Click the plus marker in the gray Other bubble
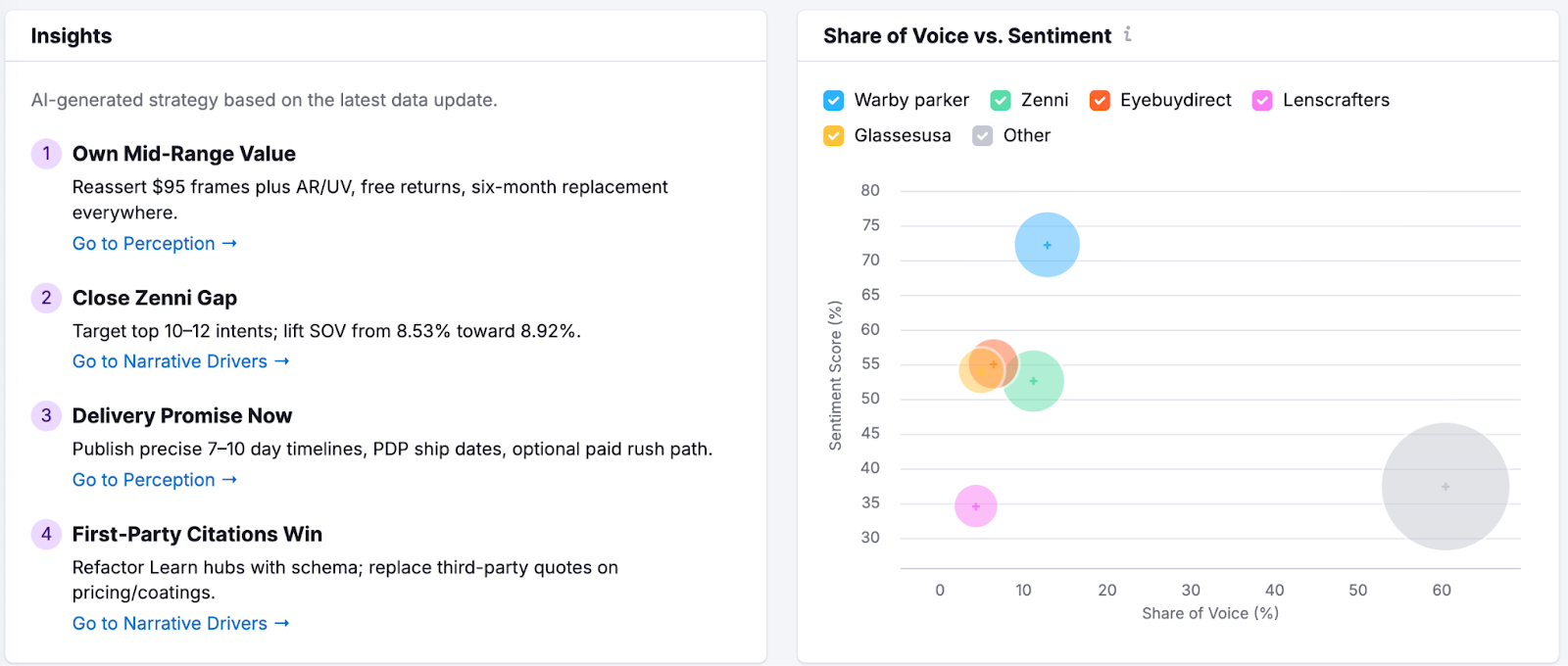Viewport: 1568px width, 666px height. click(1445, 486)
